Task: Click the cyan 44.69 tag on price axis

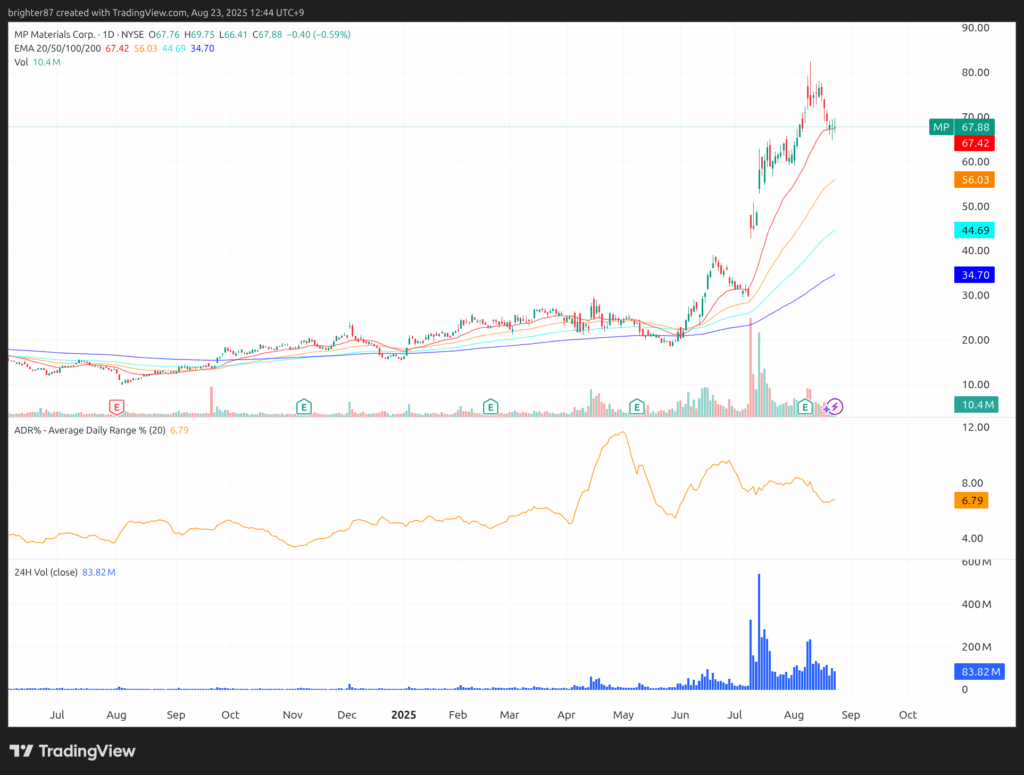Action: click(975, 230)
